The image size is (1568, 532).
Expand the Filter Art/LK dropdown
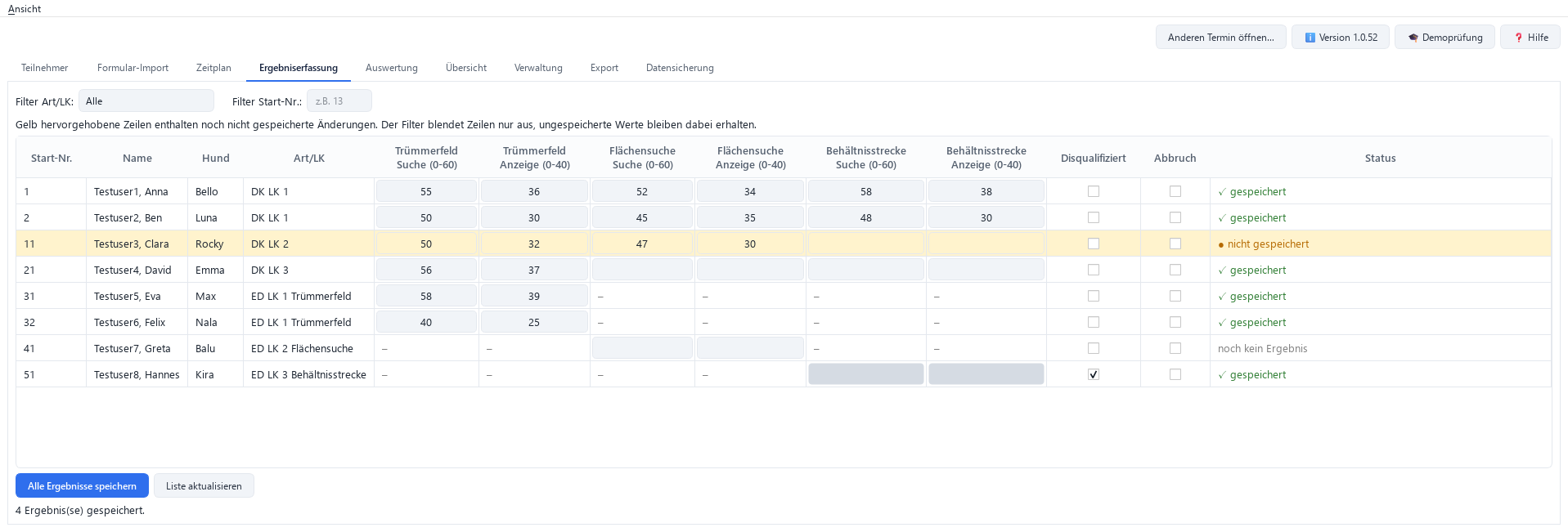[x=146, y=101]
